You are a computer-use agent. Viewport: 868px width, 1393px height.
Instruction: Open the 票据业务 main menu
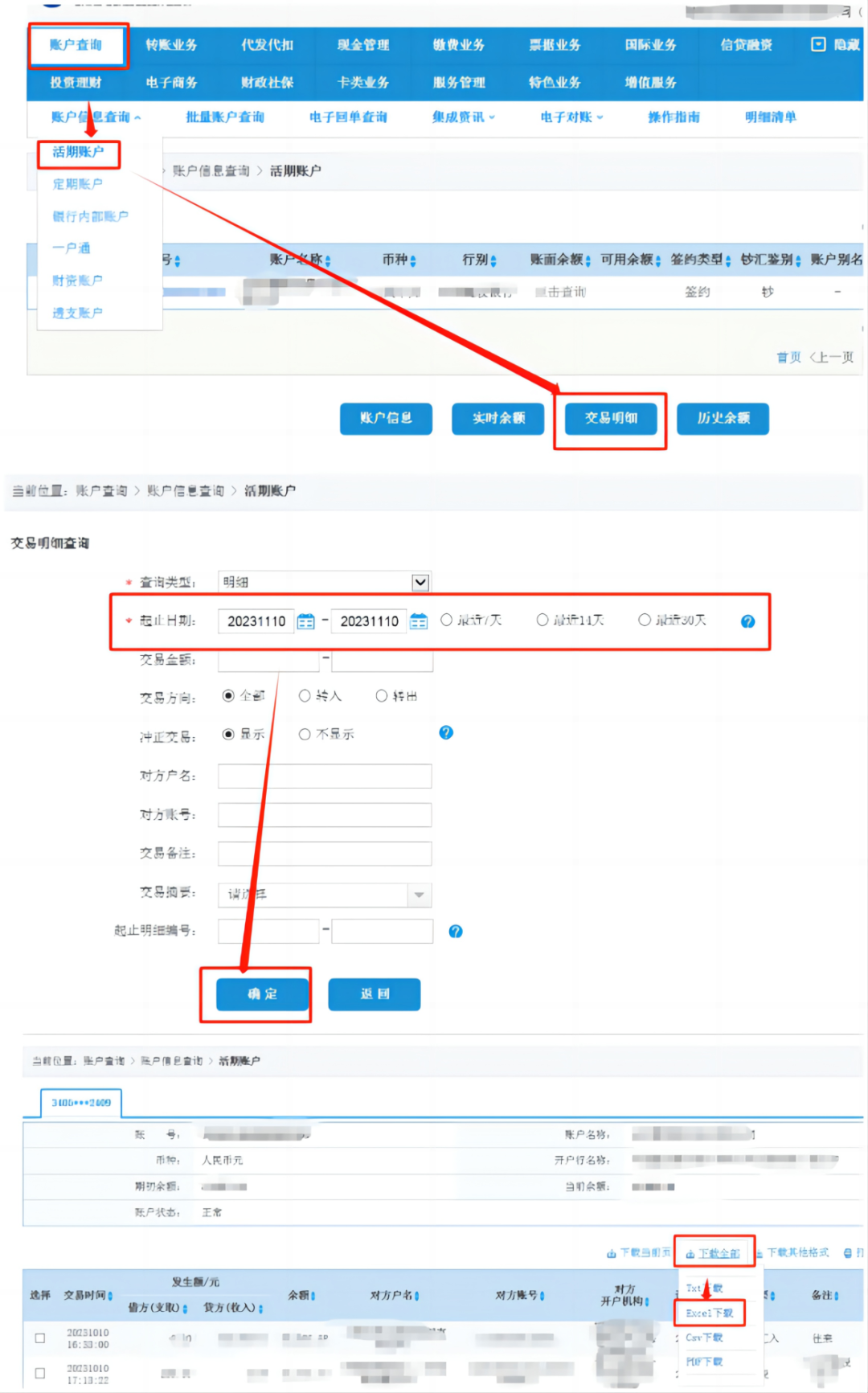click(x=555, y=45)
